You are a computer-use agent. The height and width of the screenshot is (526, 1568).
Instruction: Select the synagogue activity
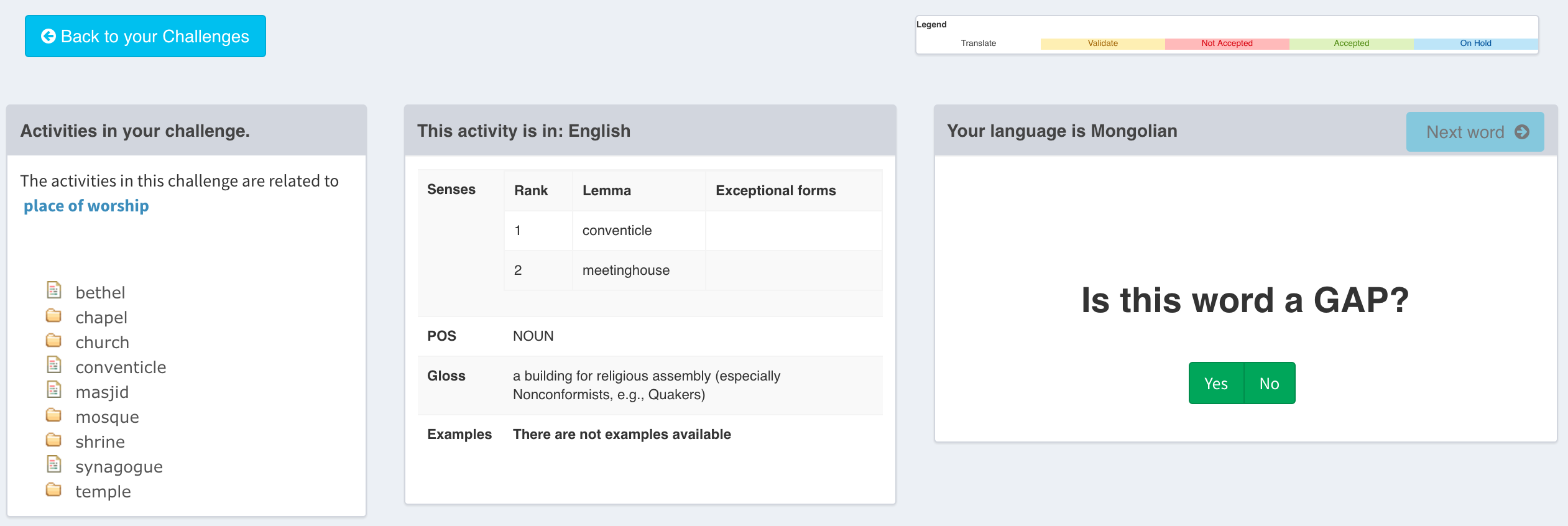(x=119, y=466)
